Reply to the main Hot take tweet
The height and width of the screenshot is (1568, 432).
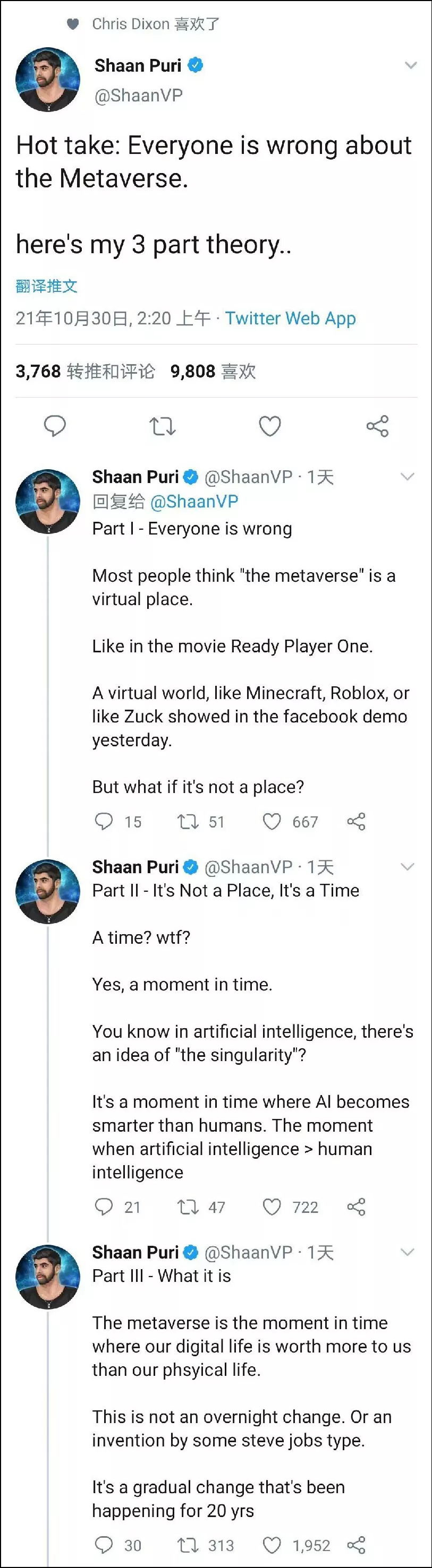tap(55, 426)
